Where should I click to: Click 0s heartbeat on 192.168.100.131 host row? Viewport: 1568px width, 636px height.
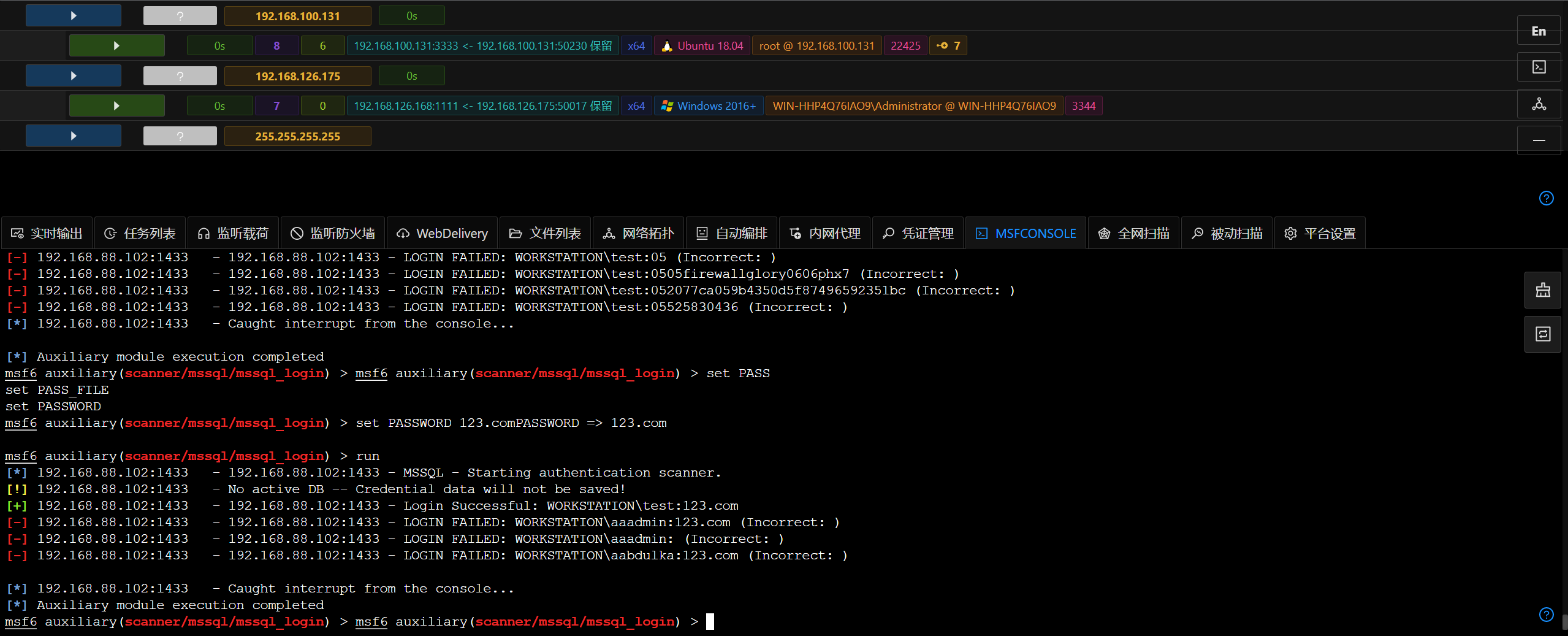412,16
